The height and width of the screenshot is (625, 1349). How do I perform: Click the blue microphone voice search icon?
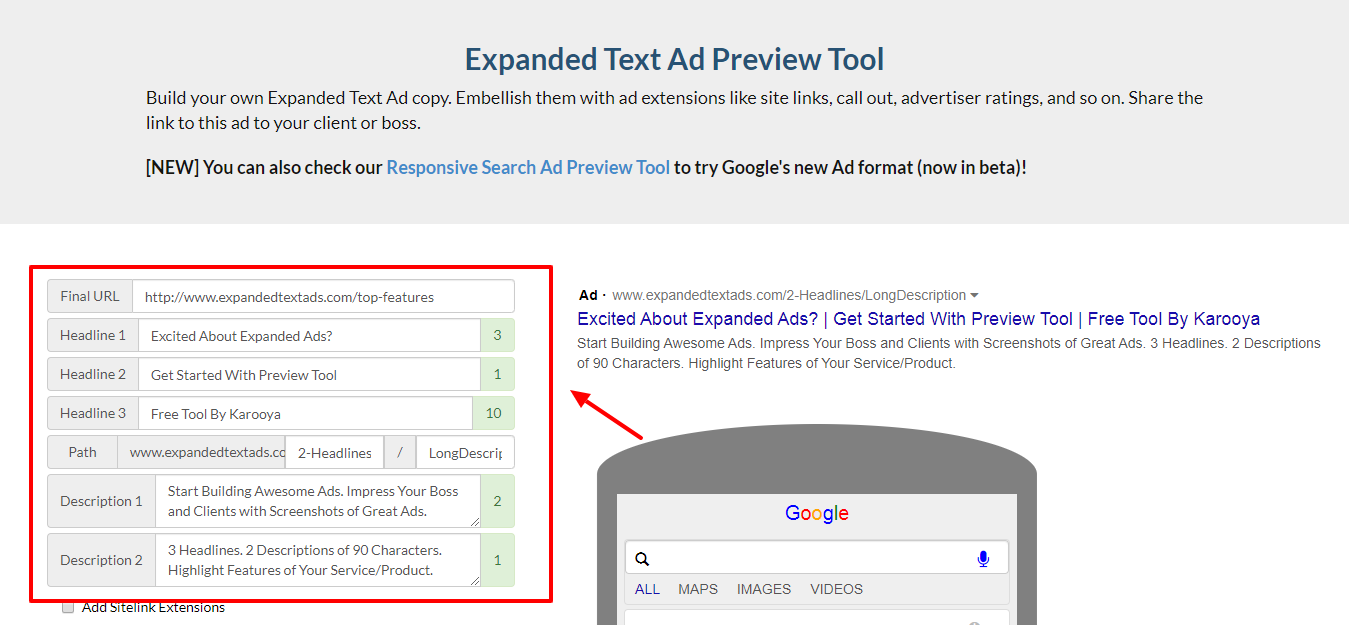[983, 559]
